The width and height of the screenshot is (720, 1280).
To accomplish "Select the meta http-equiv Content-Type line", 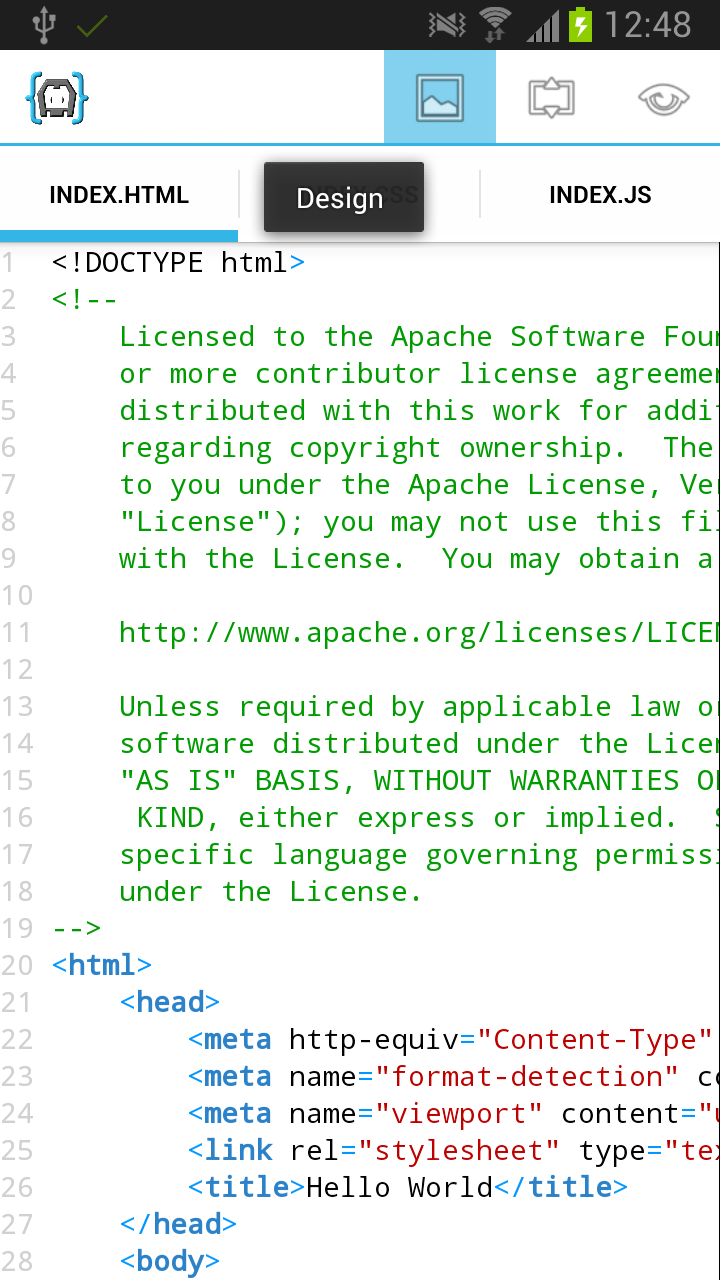I will pos(453,1040).
